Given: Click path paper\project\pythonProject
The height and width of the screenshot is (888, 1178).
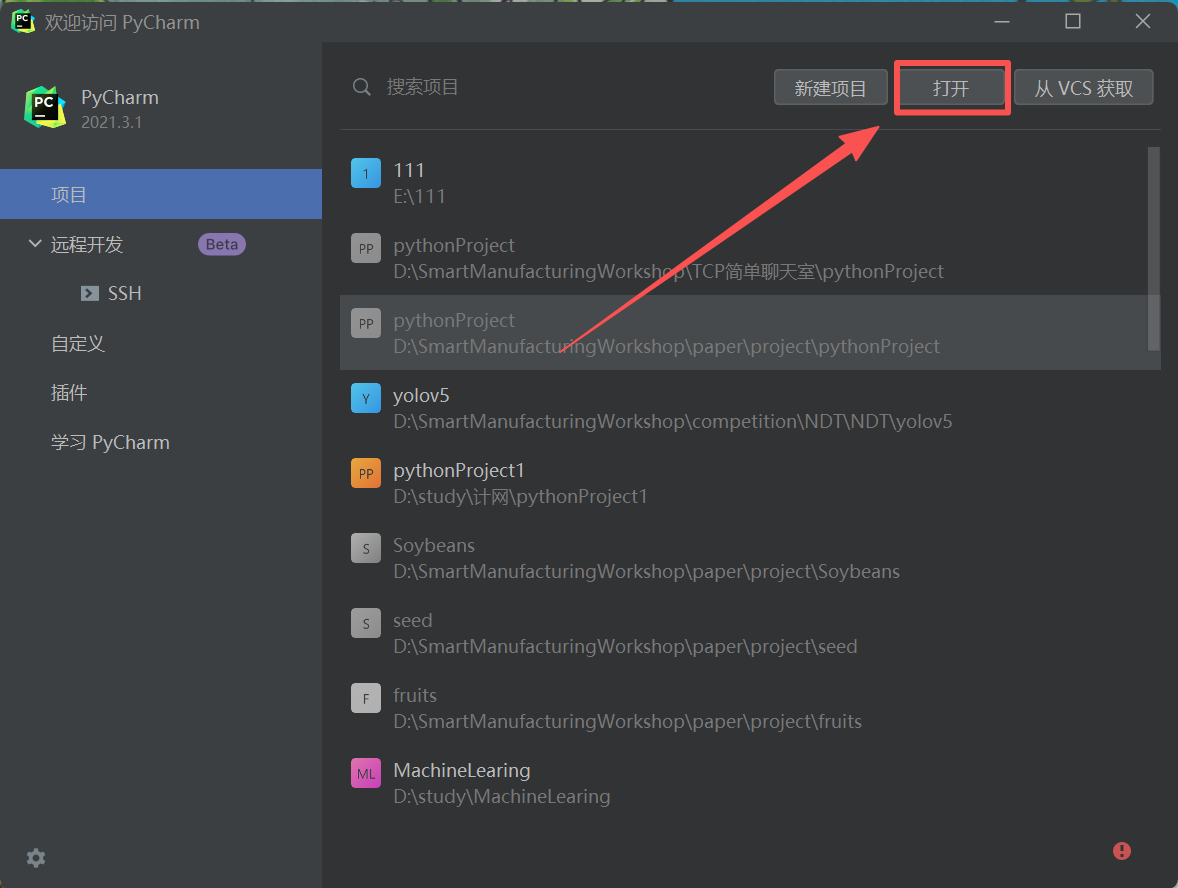Looking at the screenshot, I should point(666,346).
